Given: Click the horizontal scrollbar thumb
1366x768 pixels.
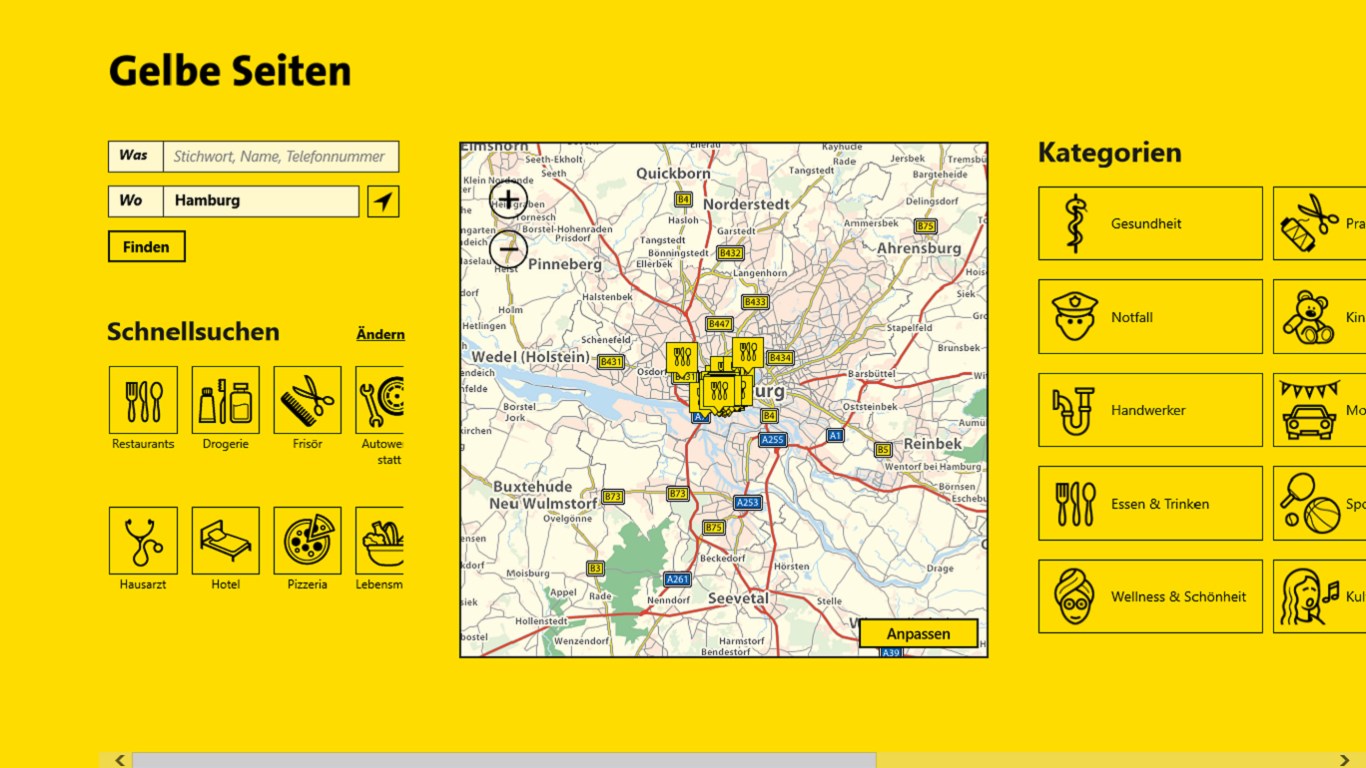Looking at the screenshot, I should point(504,760).
